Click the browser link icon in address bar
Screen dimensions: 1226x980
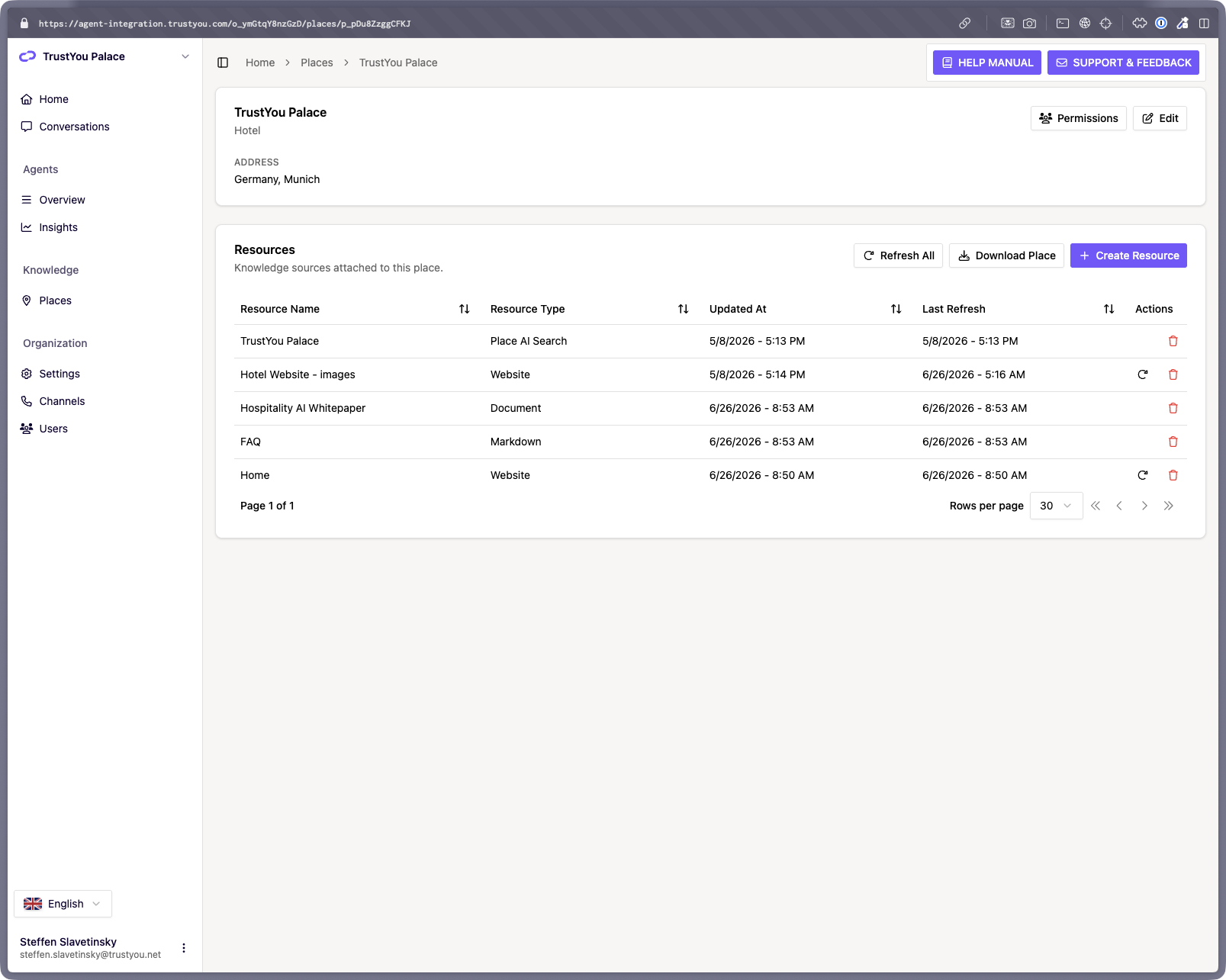(965, 23)
